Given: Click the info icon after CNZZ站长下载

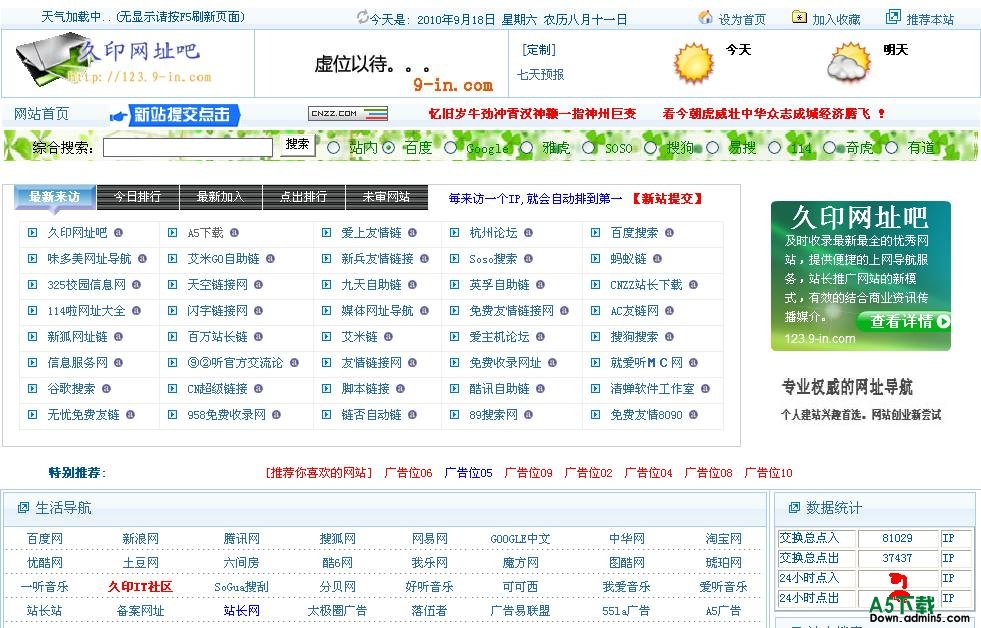Looking at the screenshot, I should click(693, 285).
